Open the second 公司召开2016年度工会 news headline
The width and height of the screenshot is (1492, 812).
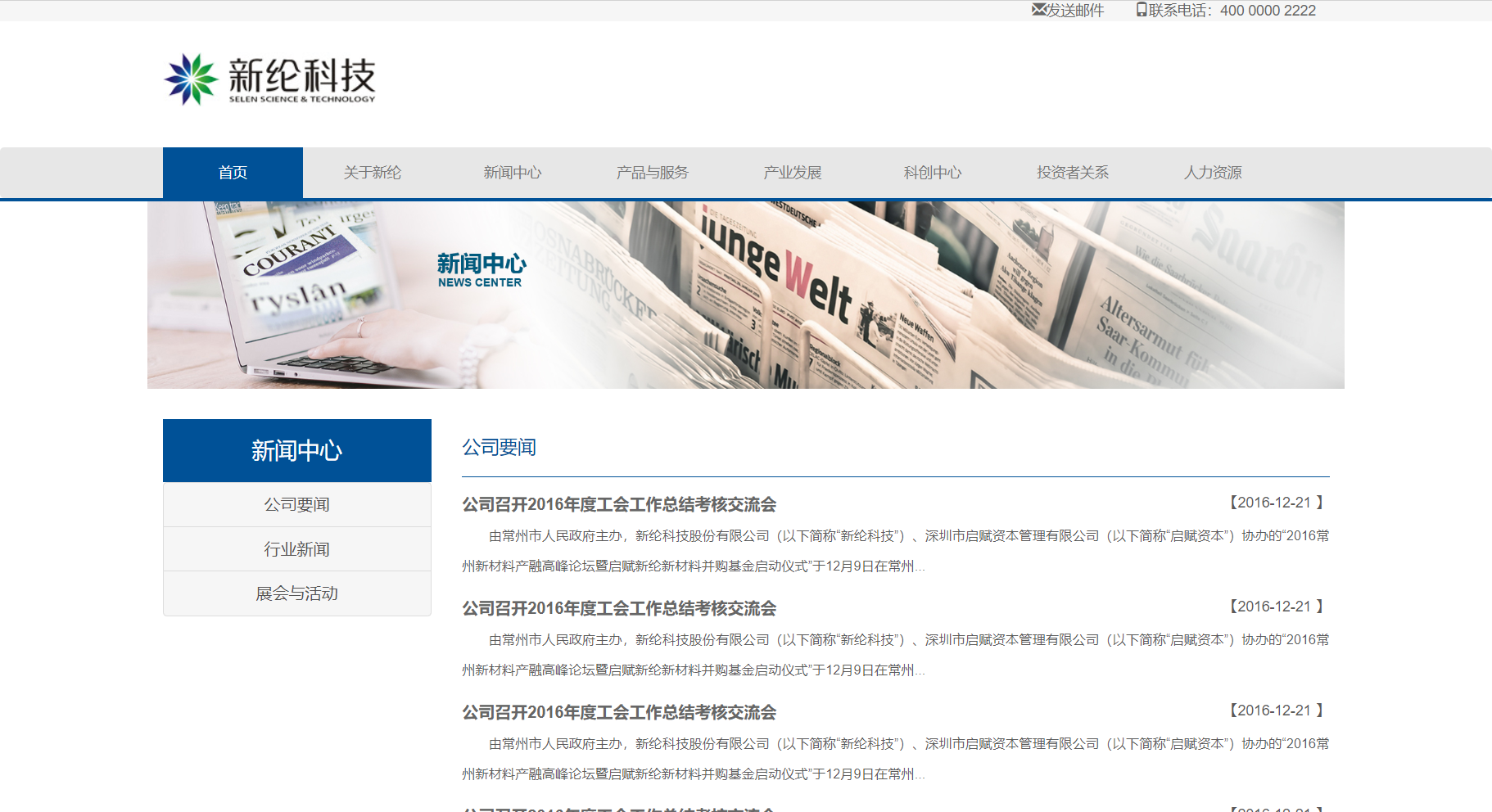point(619,608)
